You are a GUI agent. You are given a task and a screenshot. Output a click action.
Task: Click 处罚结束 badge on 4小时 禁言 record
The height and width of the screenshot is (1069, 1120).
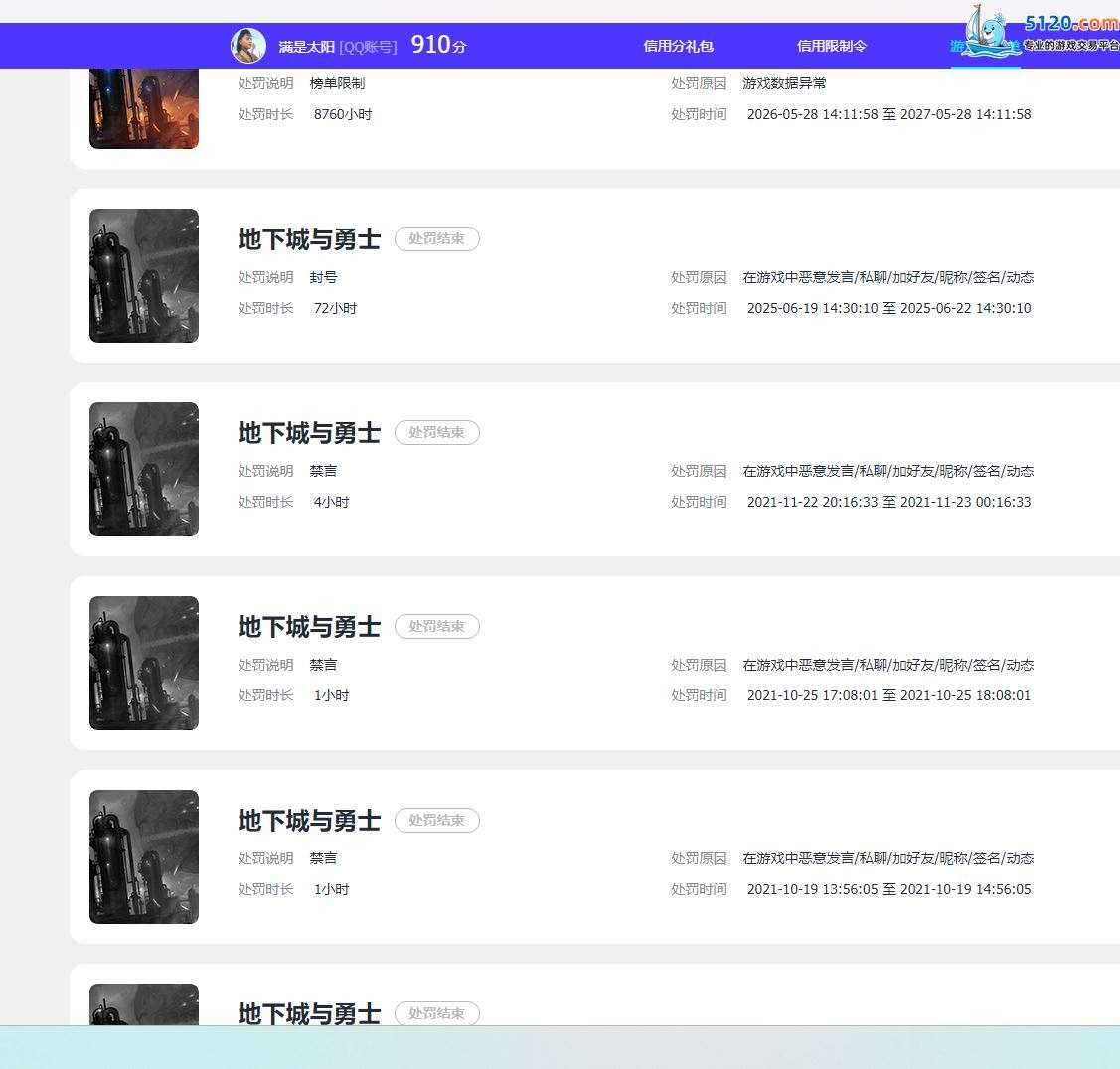pyautogui.click(x=436, y=432)
